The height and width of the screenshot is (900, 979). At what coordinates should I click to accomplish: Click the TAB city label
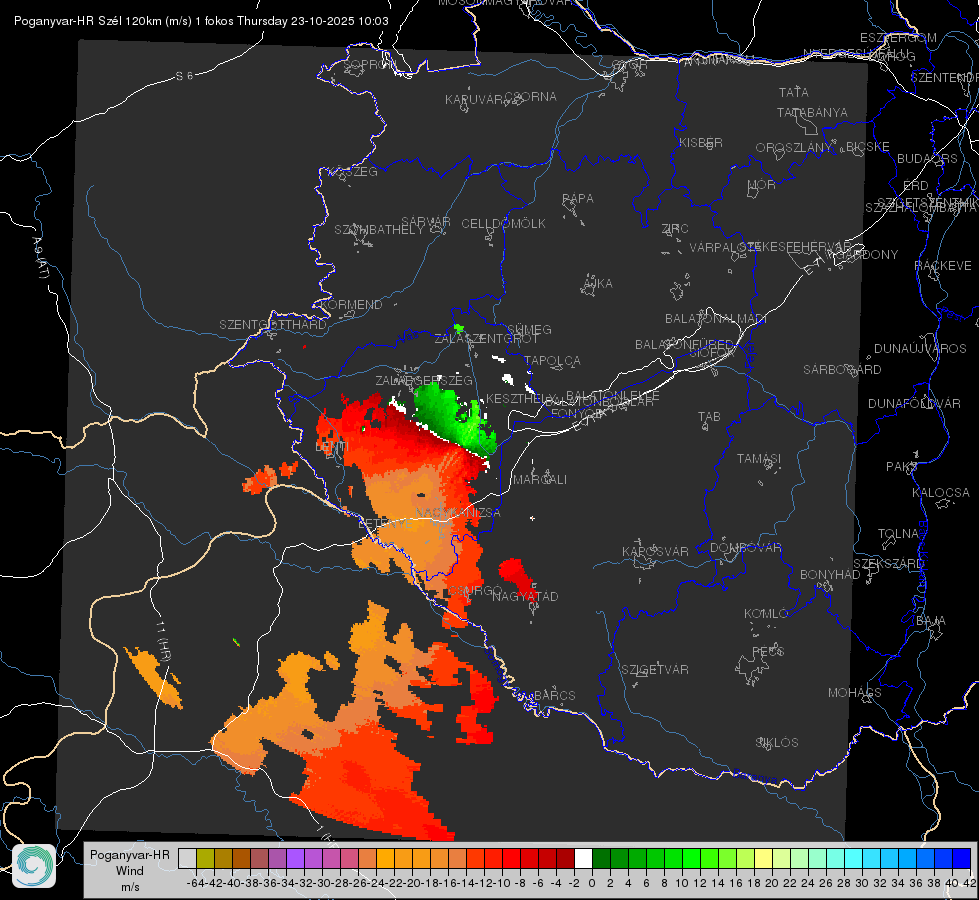coord(709,417)
